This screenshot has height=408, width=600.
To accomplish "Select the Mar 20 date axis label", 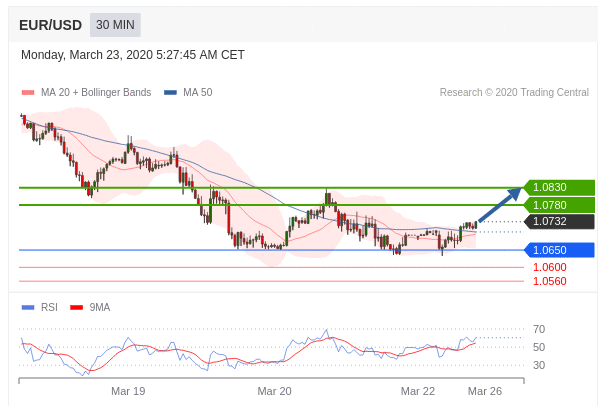I will coord(274,391).
